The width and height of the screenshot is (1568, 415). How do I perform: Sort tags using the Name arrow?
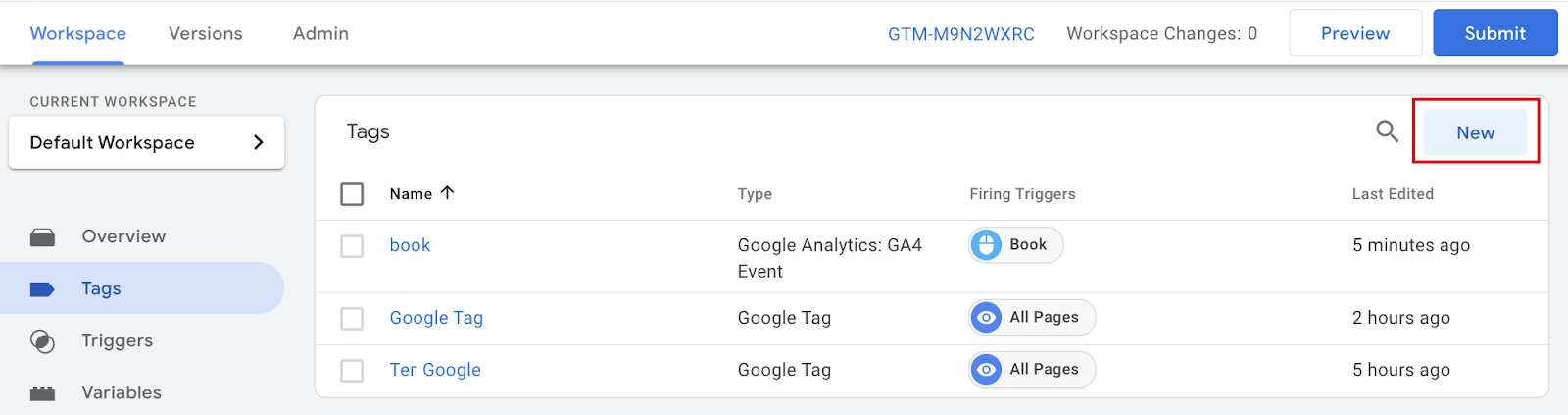(x=448, y=193)
